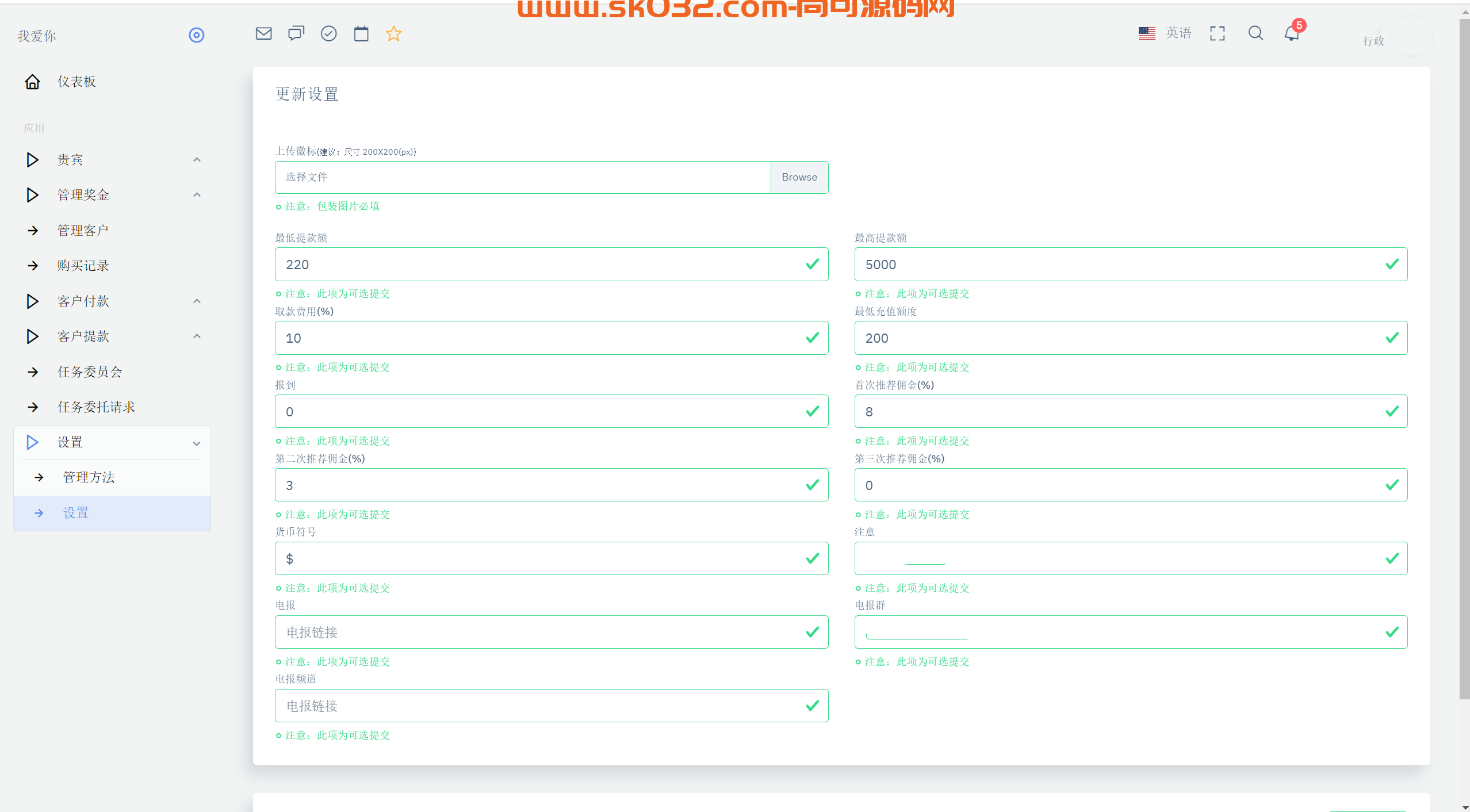Image resolution: width=1470 pixels, height=812 pixels.
Task: Click the star favorites icon
Action: coord(394,33)
